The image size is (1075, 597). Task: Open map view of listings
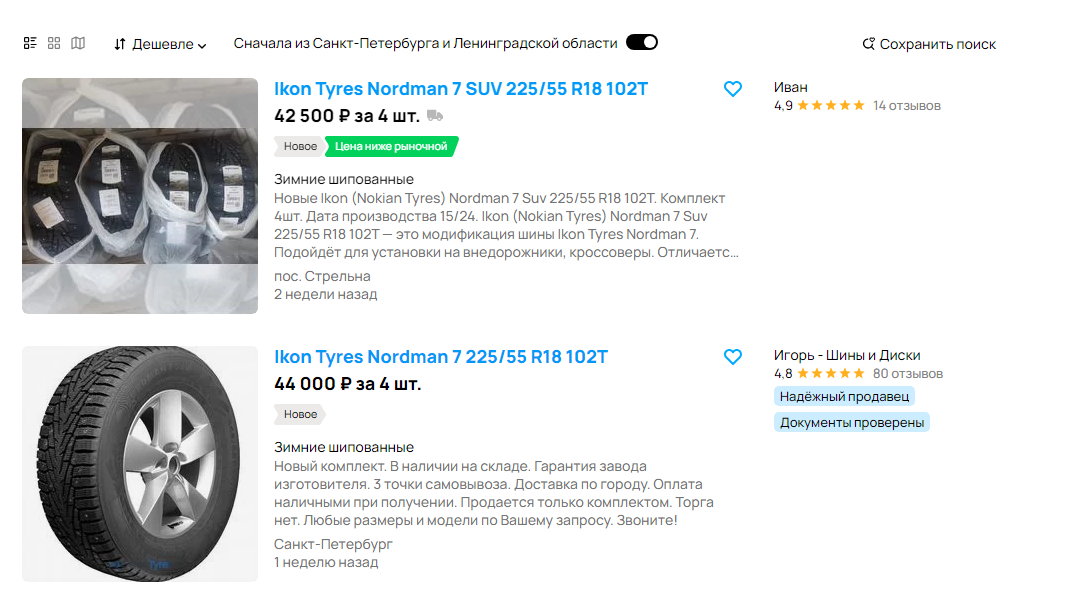coord(78,43)
